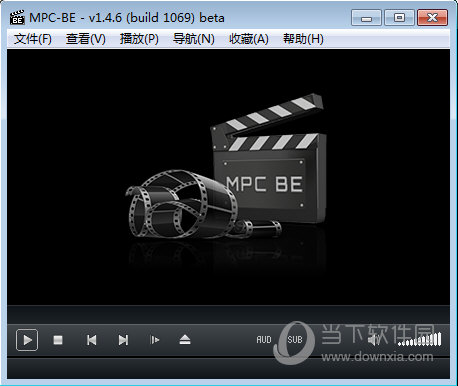Click the MPC BE logo video area

(x=228, y=177)
